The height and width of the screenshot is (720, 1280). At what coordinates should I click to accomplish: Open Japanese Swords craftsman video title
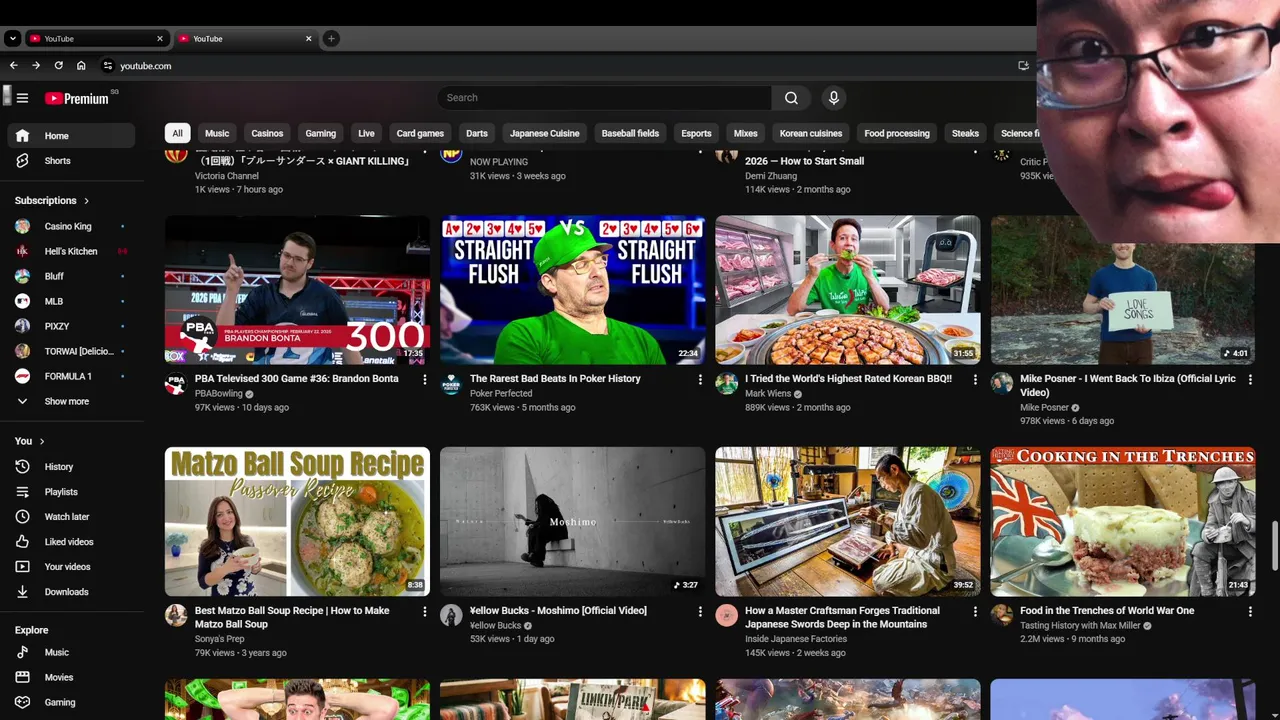coord(842,617)
